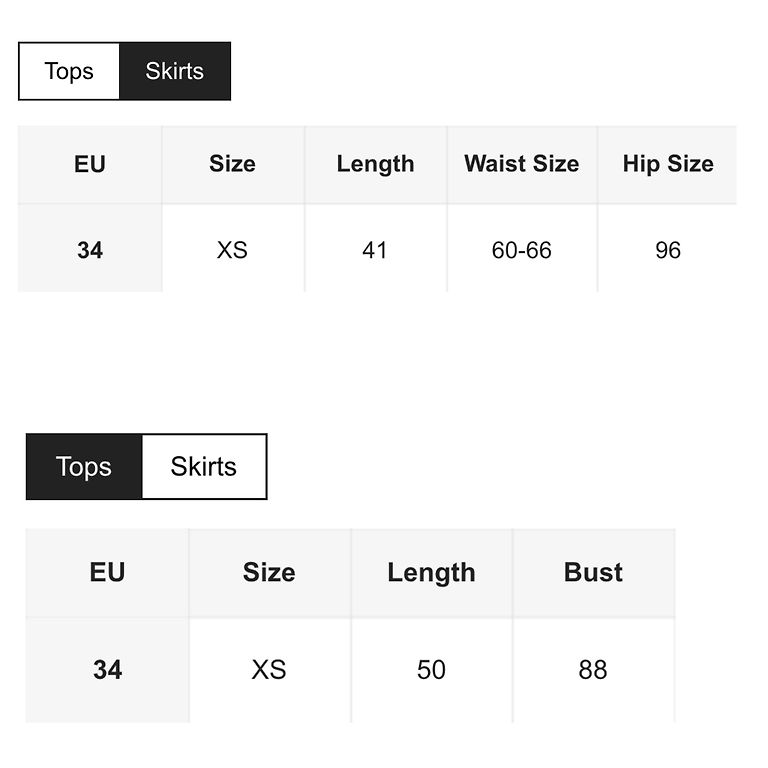Select the Length header beside Waist Size
Viewport: 768px width, 768px height.
point(375,165)
